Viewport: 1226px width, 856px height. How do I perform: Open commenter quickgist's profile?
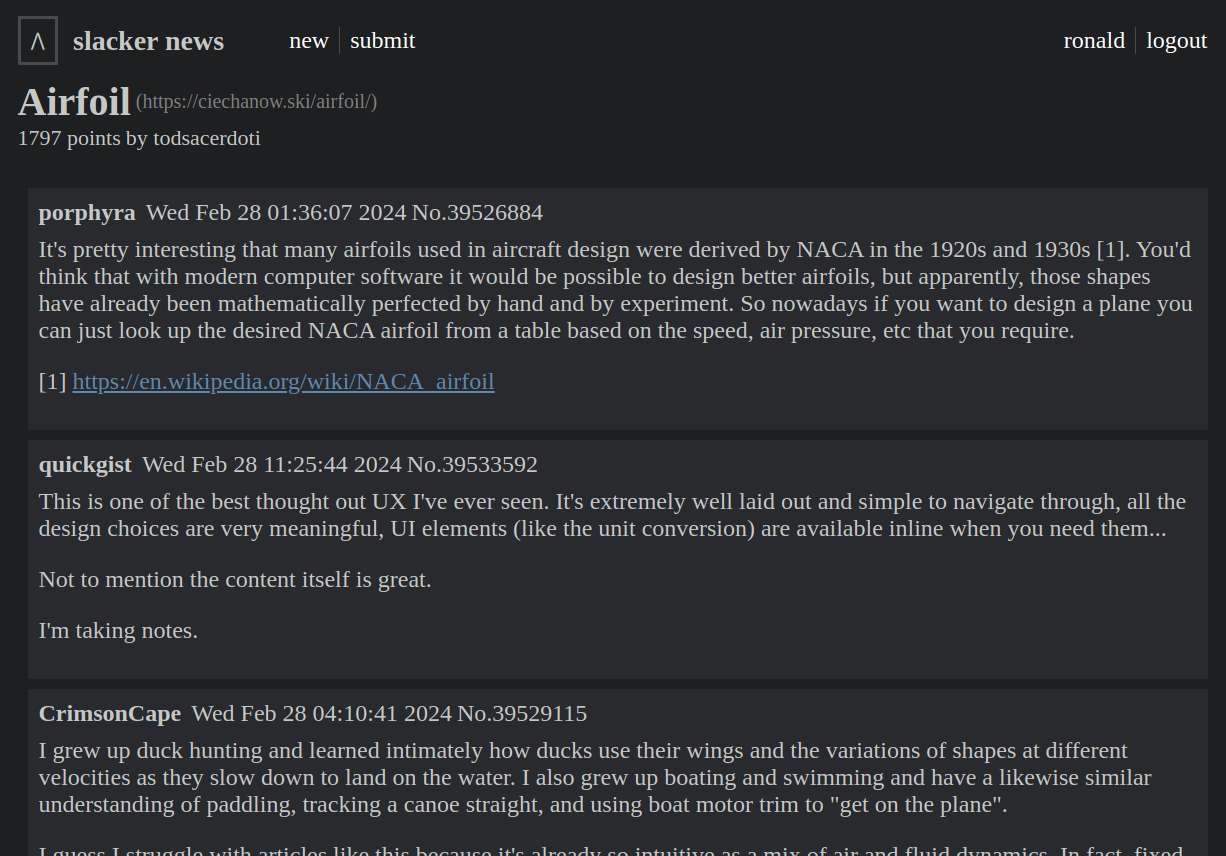pyautogui.click(x=85, y=465)
